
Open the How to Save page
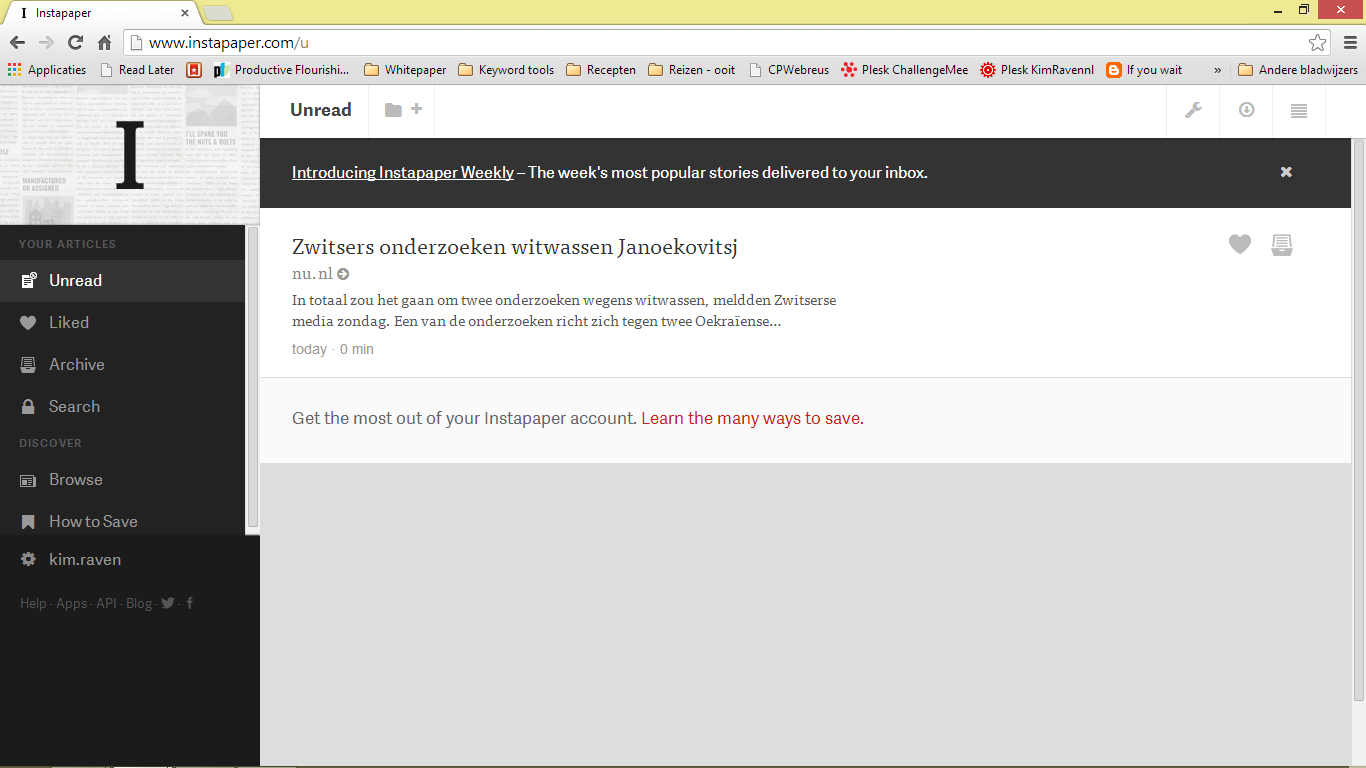(x=122, y=522)
